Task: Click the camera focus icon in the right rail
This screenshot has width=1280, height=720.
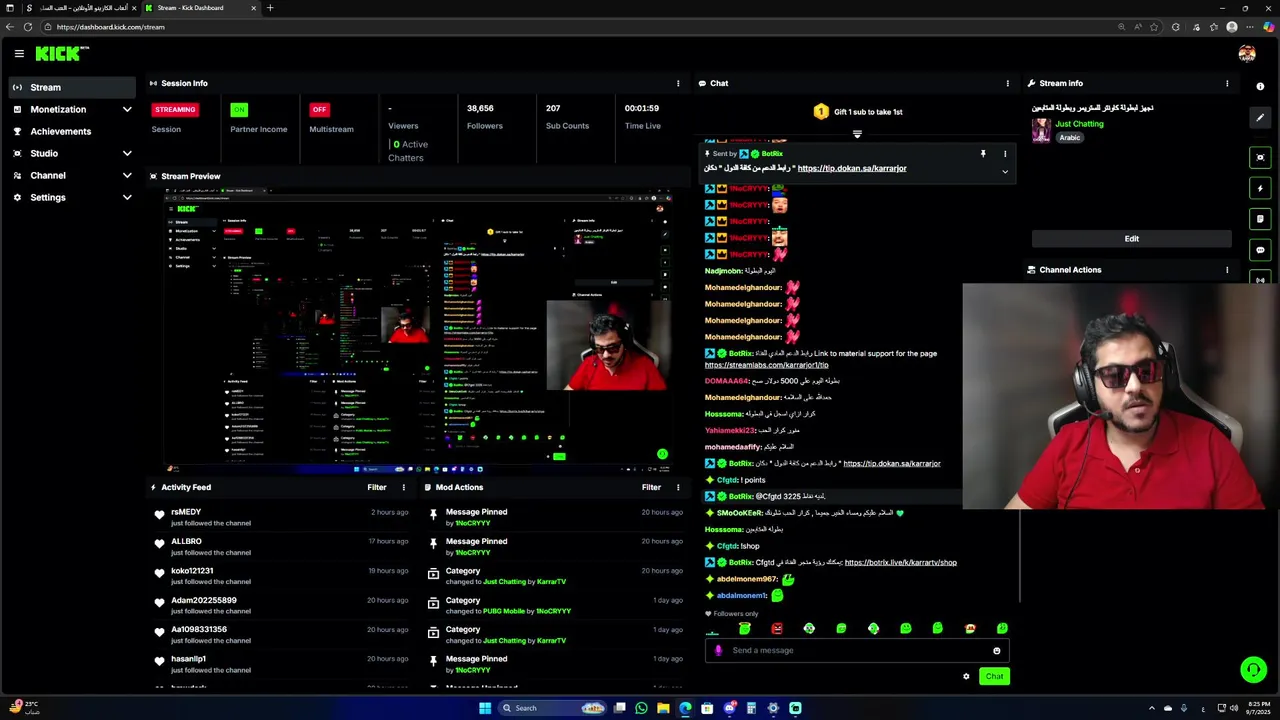Action: [1260, 157]
